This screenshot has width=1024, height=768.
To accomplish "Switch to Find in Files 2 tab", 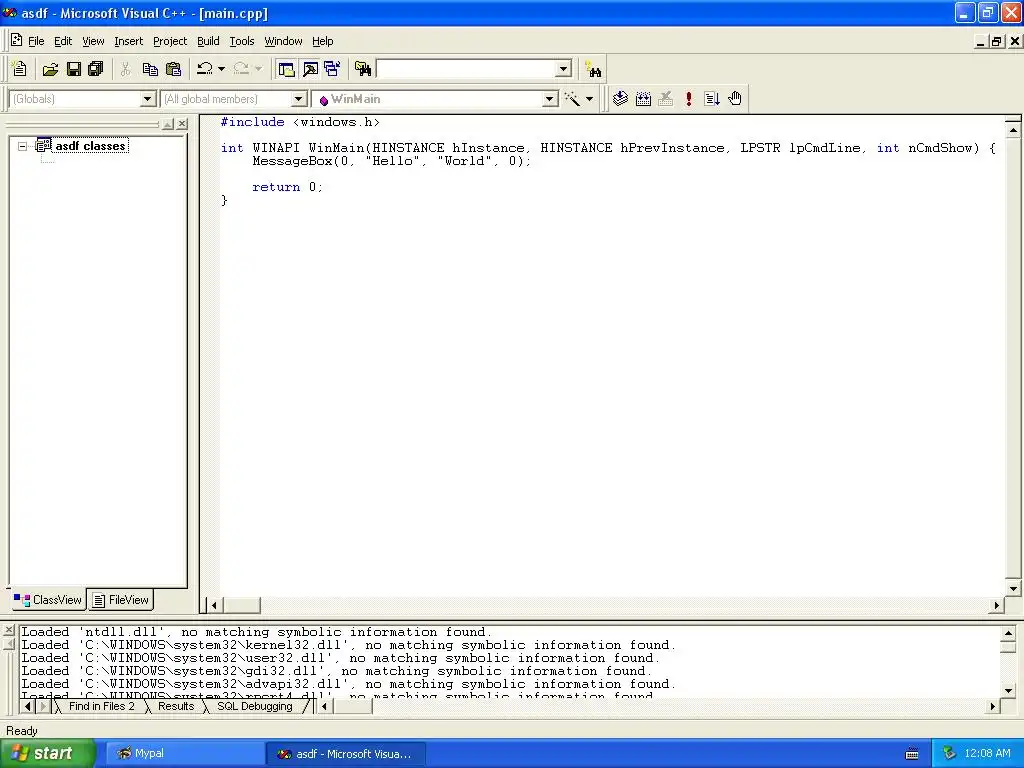I will tap(101, 706).
